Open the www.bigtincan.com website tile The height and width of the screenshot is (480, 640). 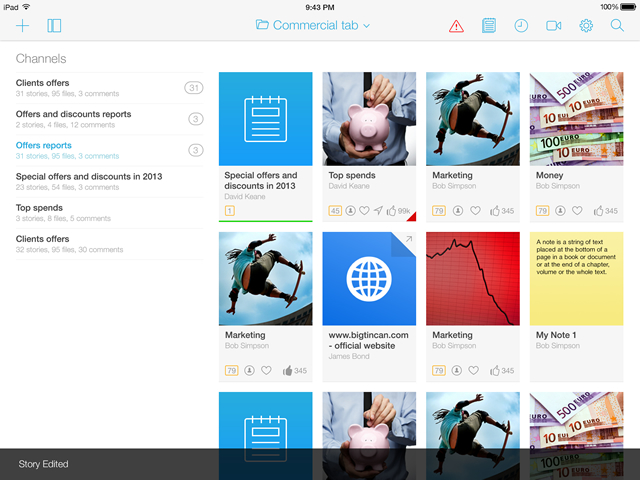(369, 279)
